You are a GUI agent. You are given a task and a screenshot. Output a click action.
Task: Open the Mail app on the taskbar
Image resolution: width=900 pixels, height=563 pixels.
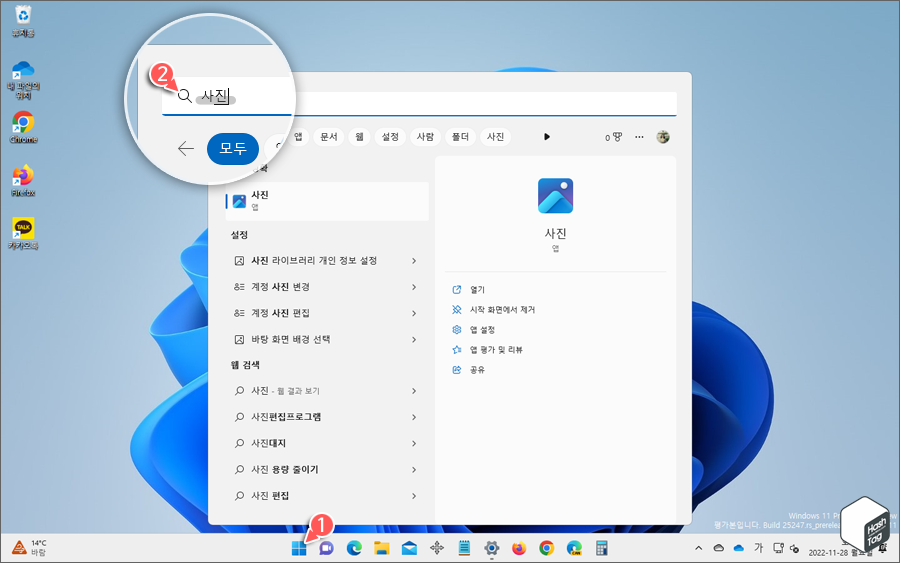click(x=409, y=549)
